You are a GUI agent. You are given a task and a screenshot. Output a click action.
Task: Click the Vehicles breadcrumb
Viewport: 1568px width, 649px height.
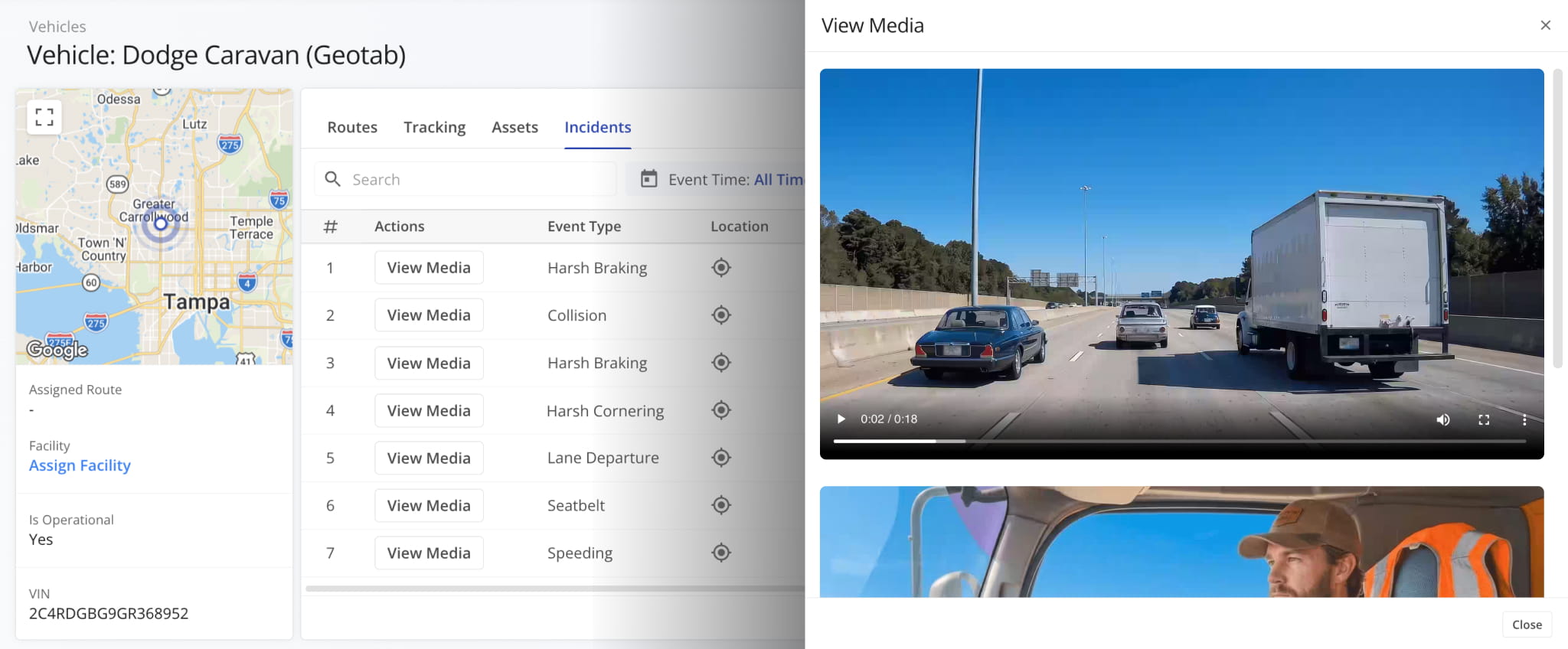tap(57, 27)
